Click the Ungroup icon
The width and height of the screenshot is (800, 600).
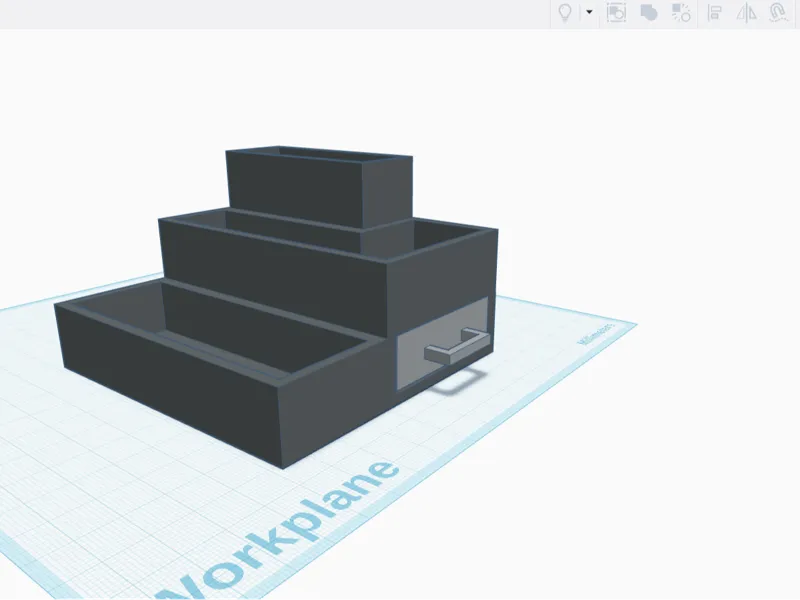681,13
